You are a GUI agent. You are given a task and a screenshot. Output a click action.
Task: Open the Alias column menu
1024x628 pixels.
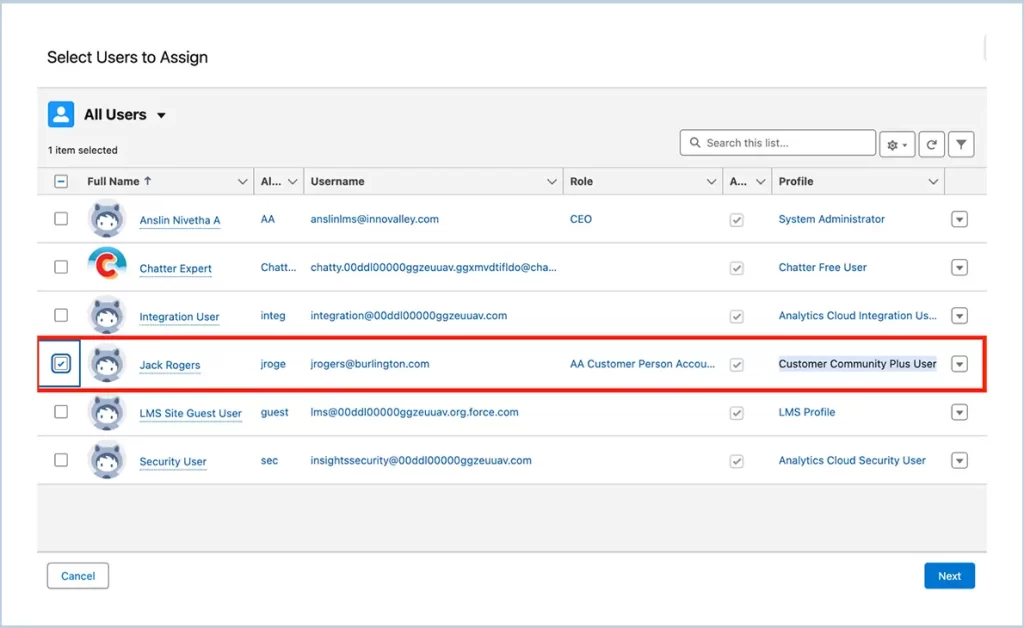[293, 181]
